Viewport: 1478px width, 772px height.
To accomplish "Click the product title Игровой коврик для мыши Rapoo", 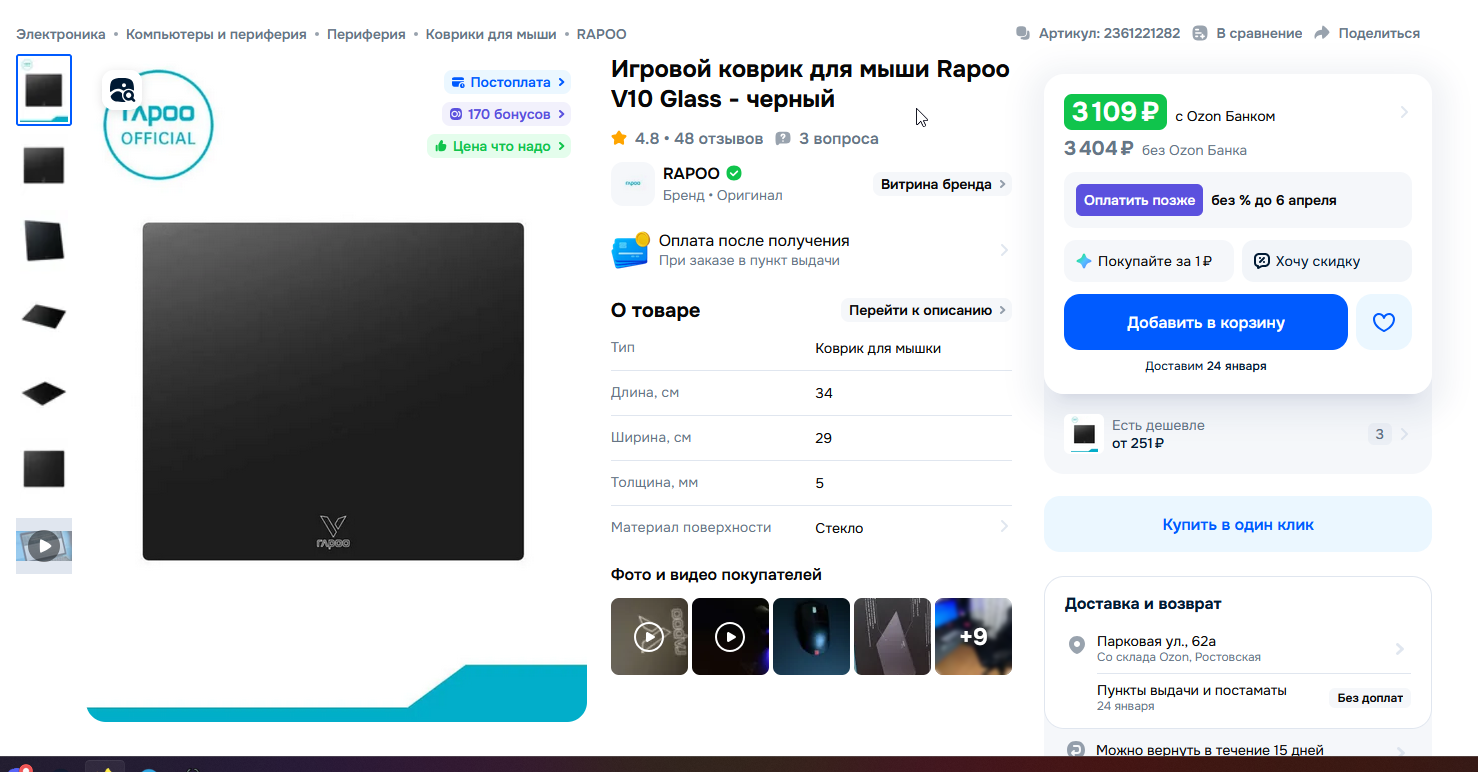I will tap(810, 84).
